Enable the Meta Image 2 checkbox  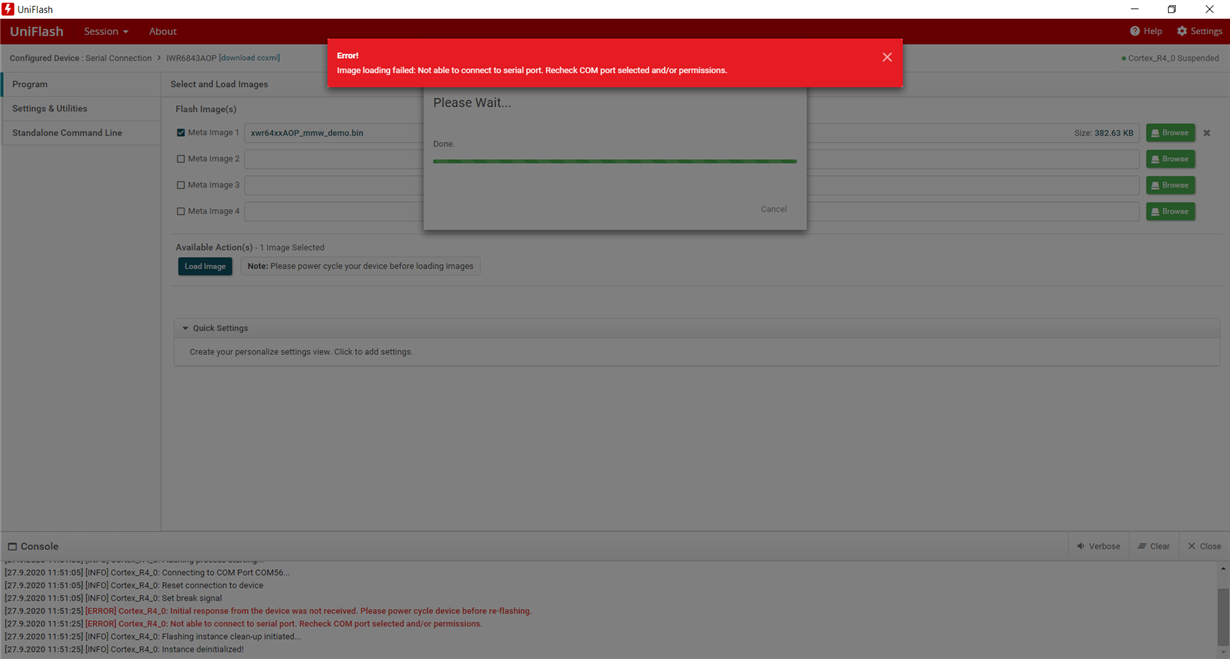pyautogui.click(x=181, y=159)
